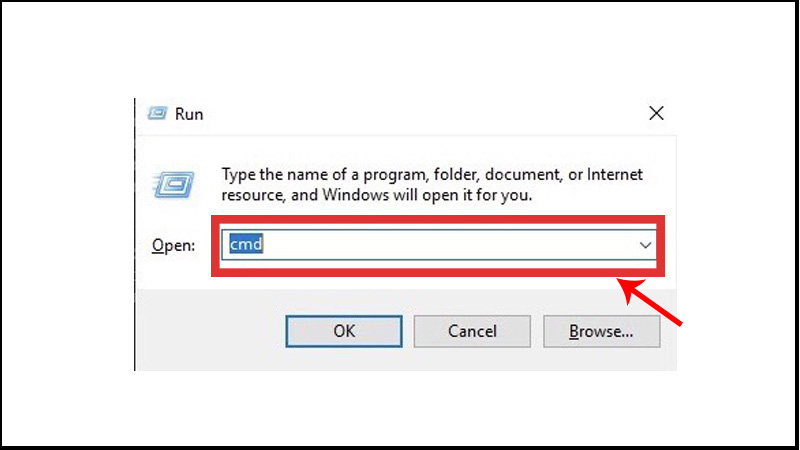Screen dimensions: 800x450
Task: Click the highlighted cmd text in Open box
Action: [x=246, y=244]
